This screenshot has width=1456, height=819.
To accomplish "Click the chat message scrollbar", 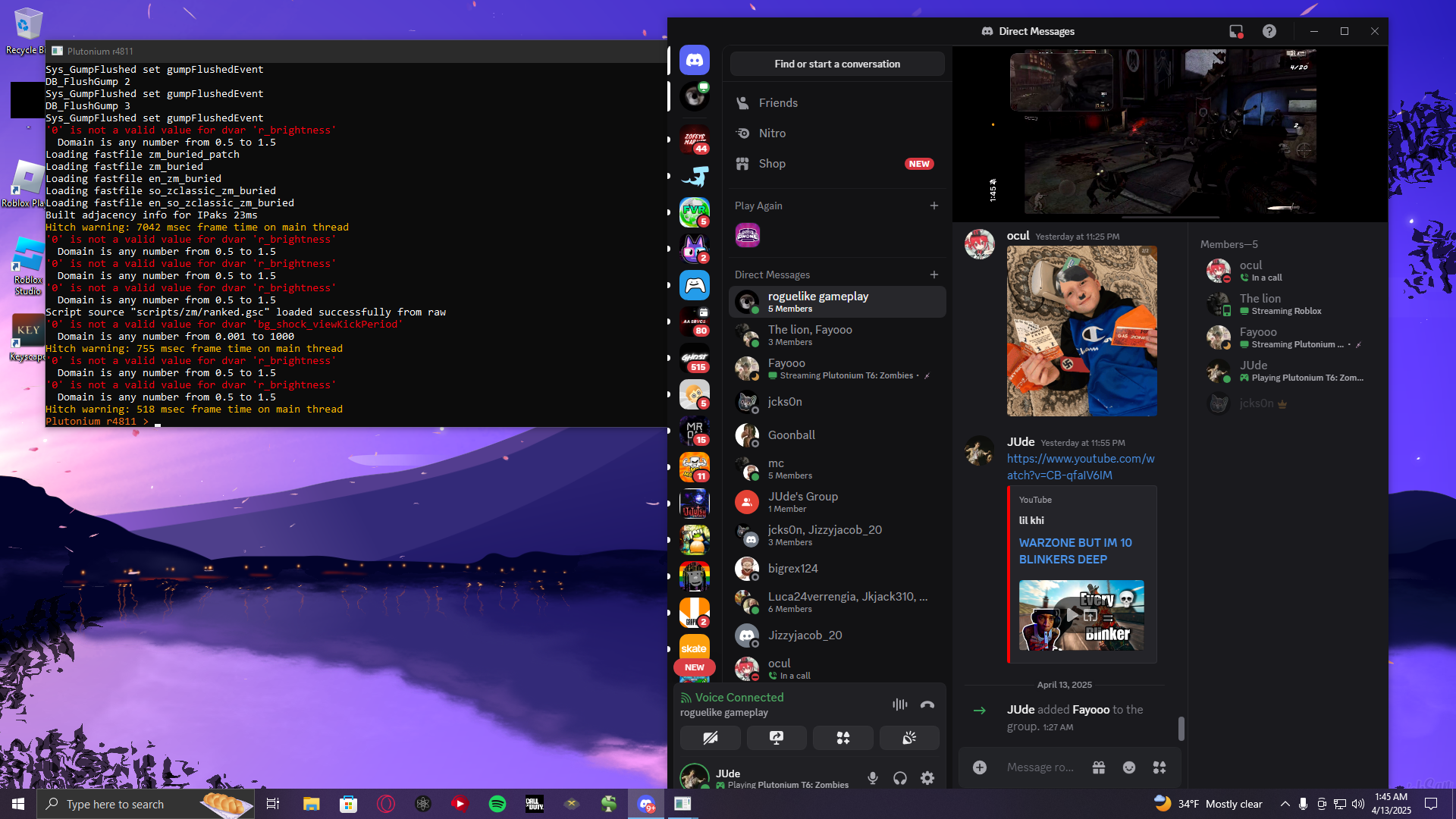I will pos(1181,729).
